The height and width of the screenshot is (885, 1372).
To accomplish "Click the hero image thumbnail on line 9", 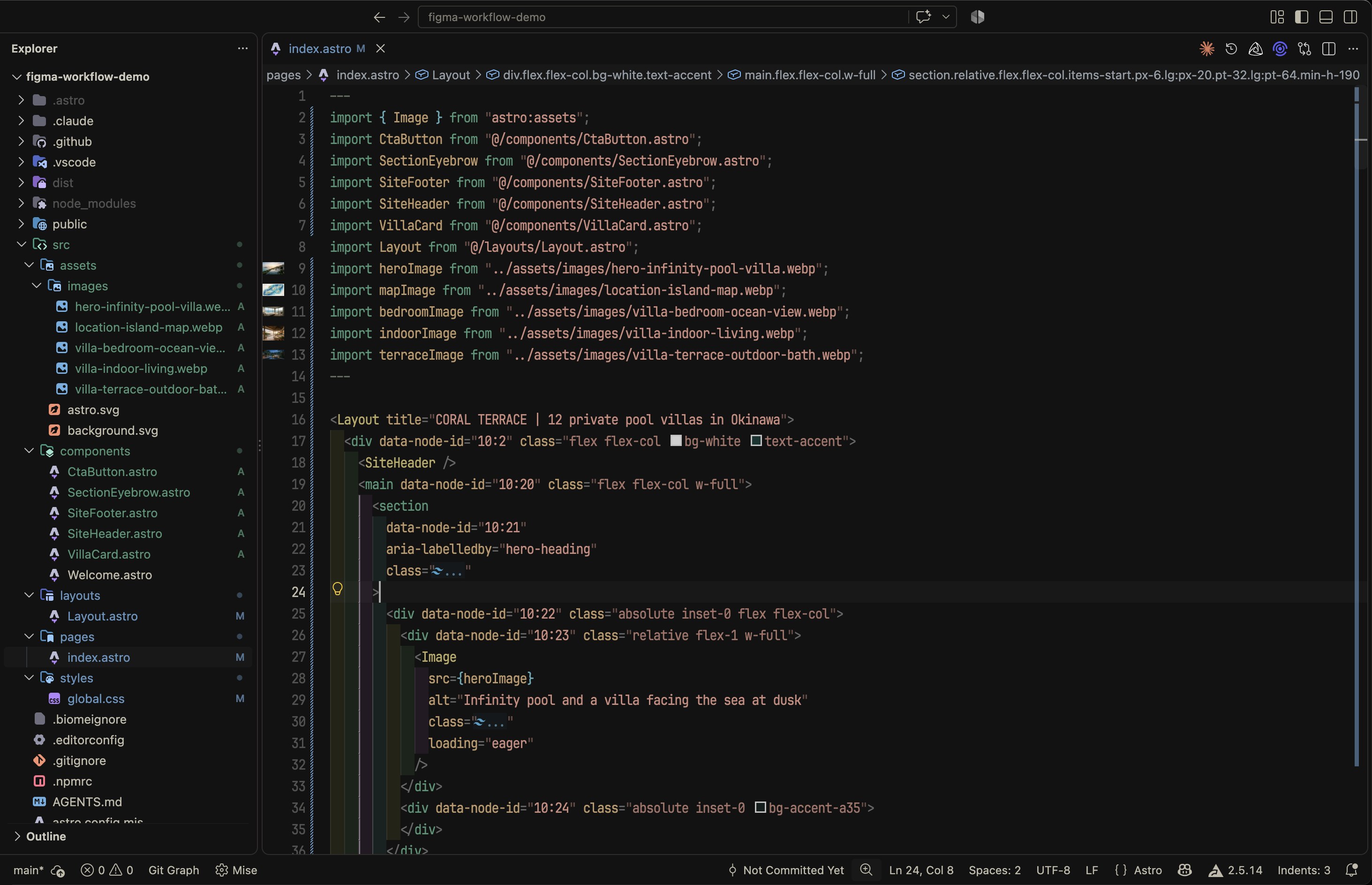I will click(273, 268).
